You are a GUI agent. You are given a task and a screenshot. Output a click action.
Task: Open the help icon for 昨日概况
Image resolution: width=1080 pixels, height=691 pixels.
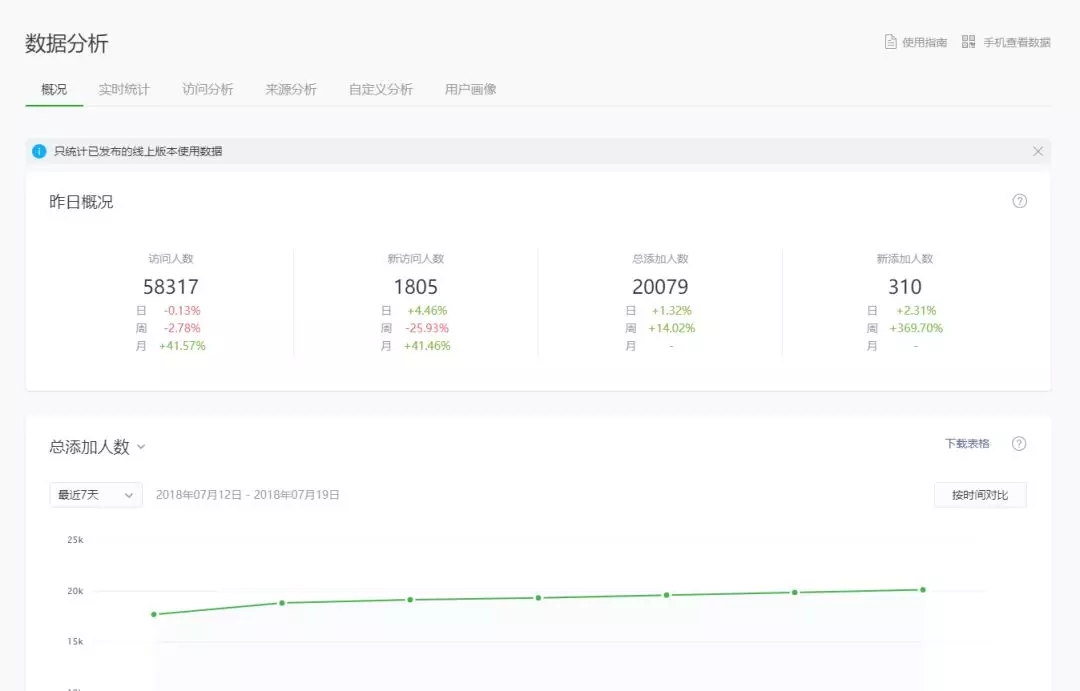[1019, 201]
